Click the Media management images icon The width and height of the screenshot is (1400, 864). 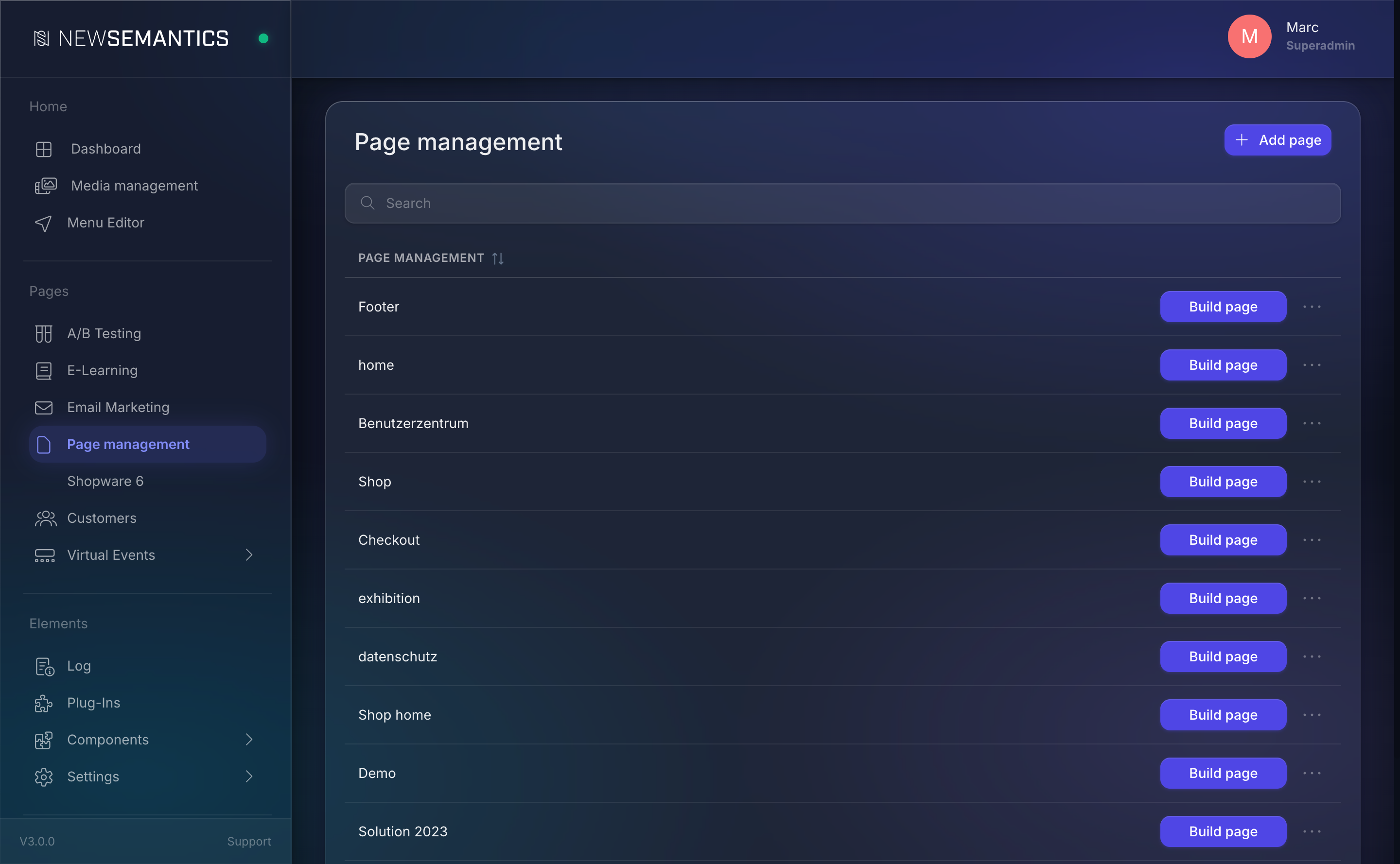45,186
